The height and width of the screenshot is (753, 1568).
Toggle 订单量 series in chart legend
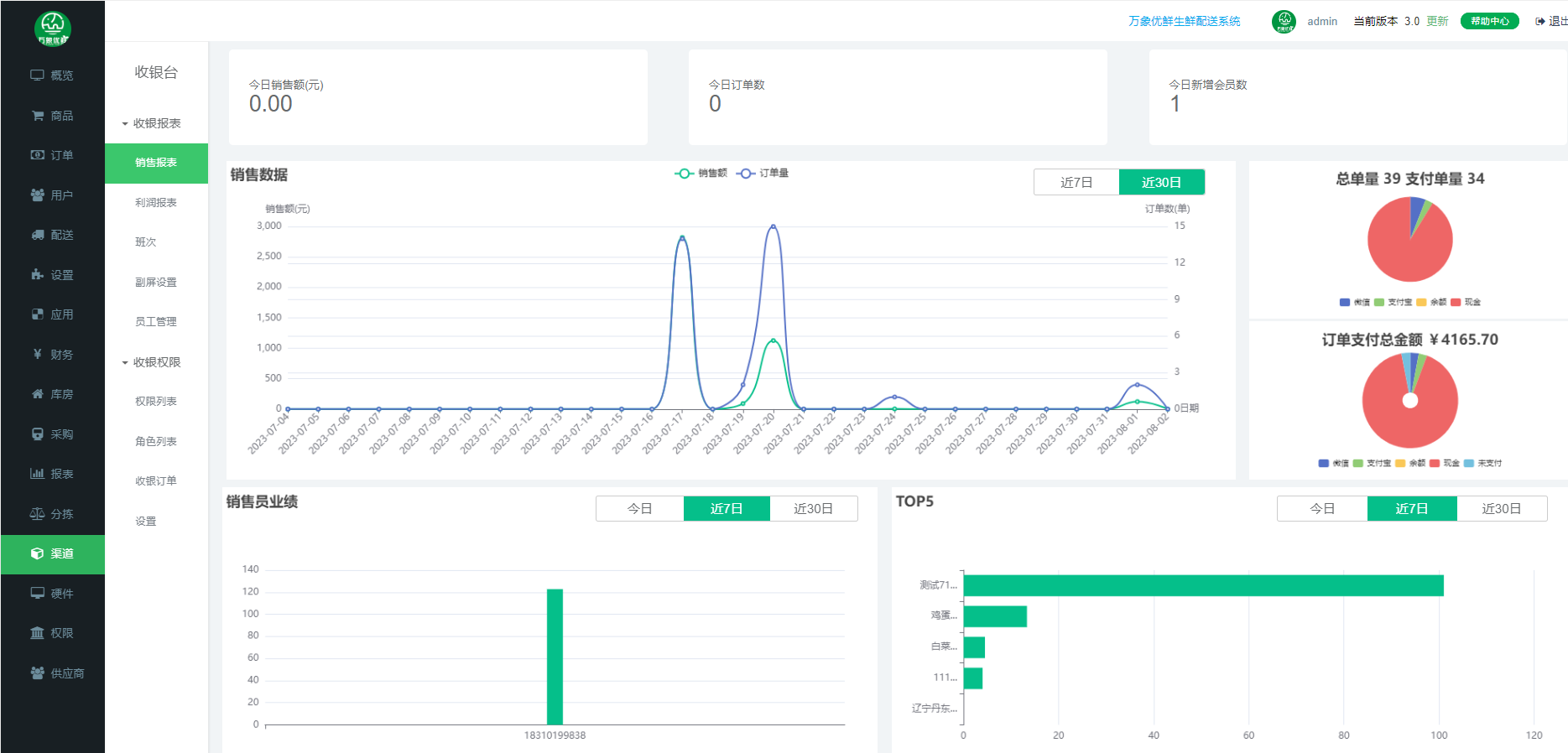click(x=762, y=174)
